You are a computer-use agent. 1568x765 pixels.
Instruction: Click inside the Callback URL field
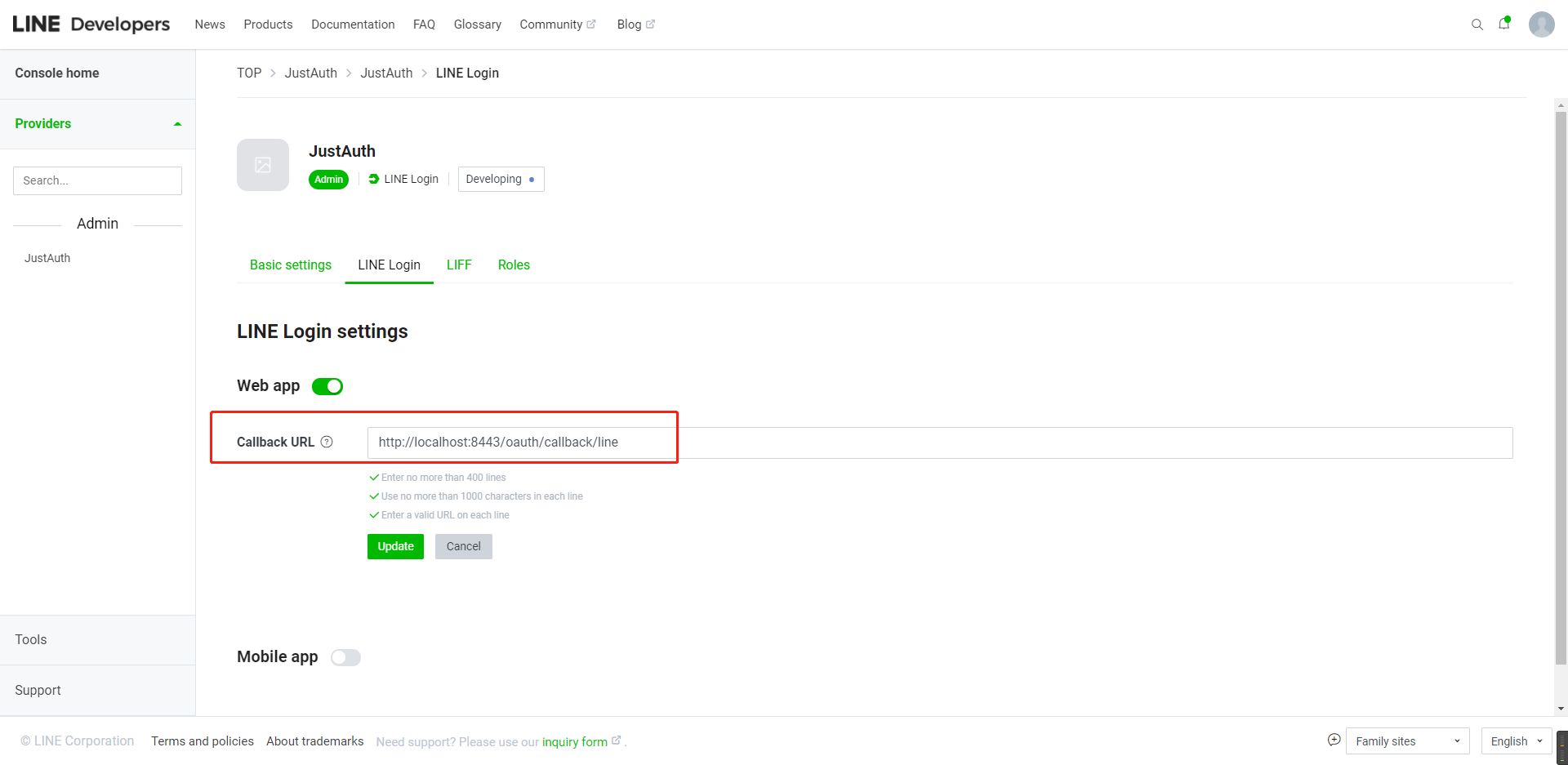point(940,443)
